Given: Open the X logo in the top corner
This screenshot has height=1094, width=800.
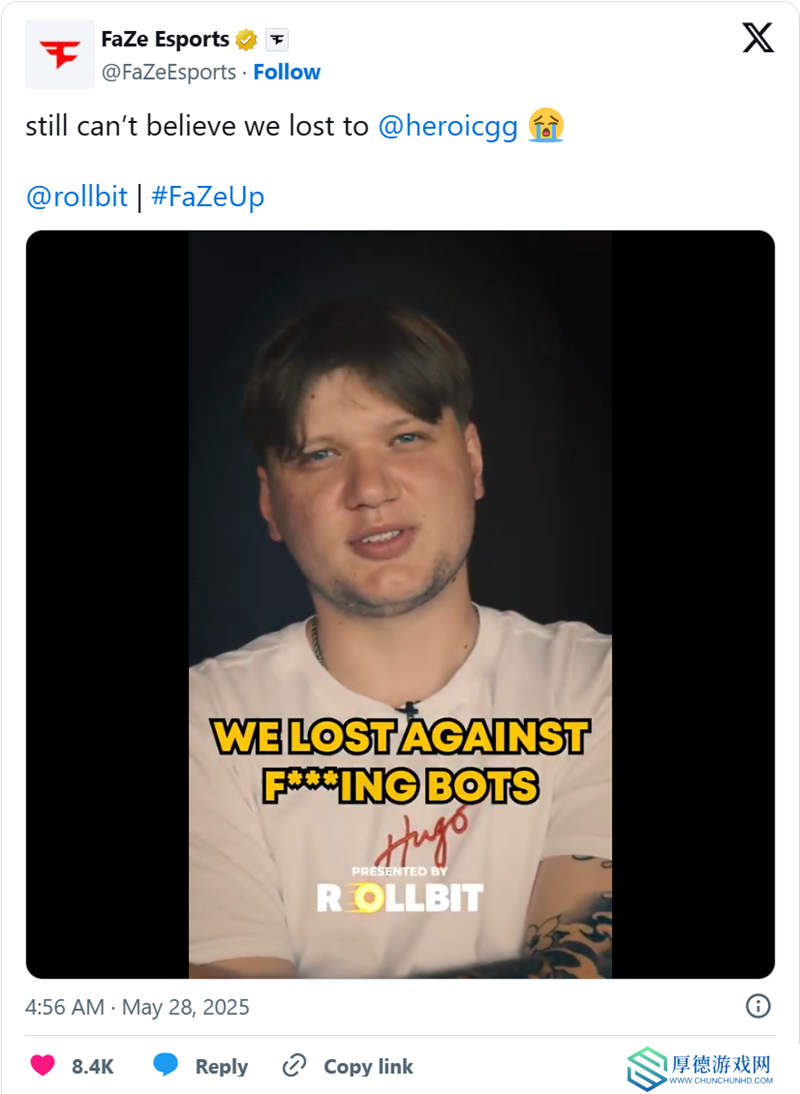Looking at the screenshot, I should tap(757, 38).
